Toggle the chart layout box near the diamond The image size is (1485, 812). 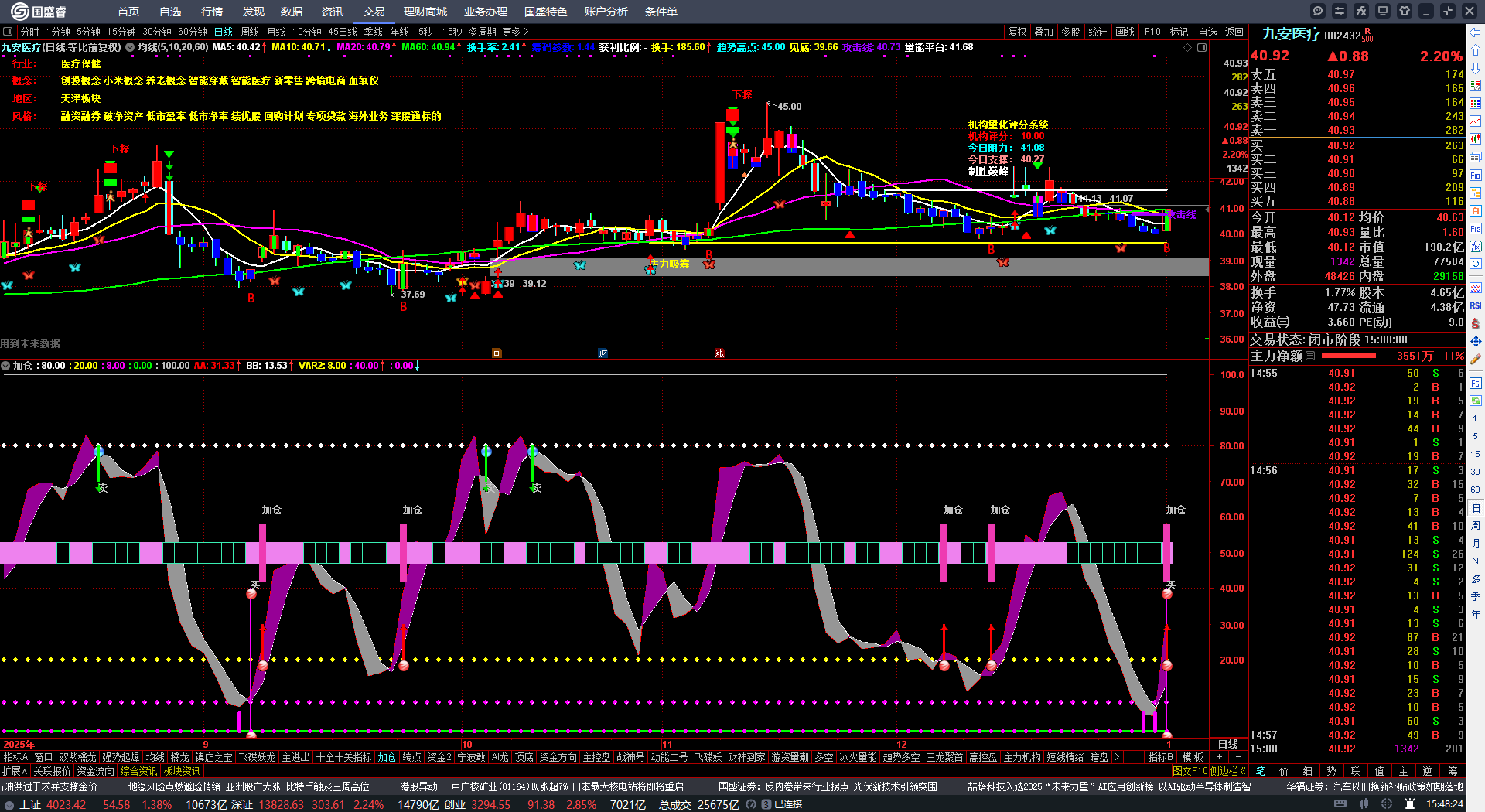point(1202,47)
